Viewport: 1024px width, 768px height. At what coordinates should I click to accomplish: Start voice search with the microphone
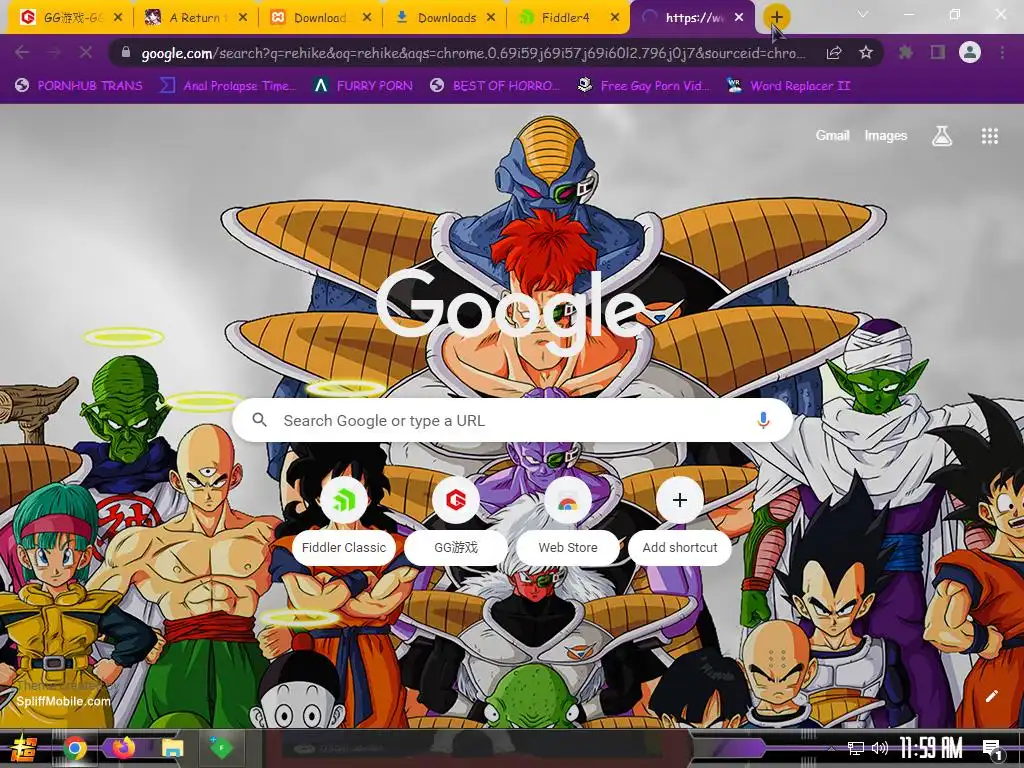(763, 420)
